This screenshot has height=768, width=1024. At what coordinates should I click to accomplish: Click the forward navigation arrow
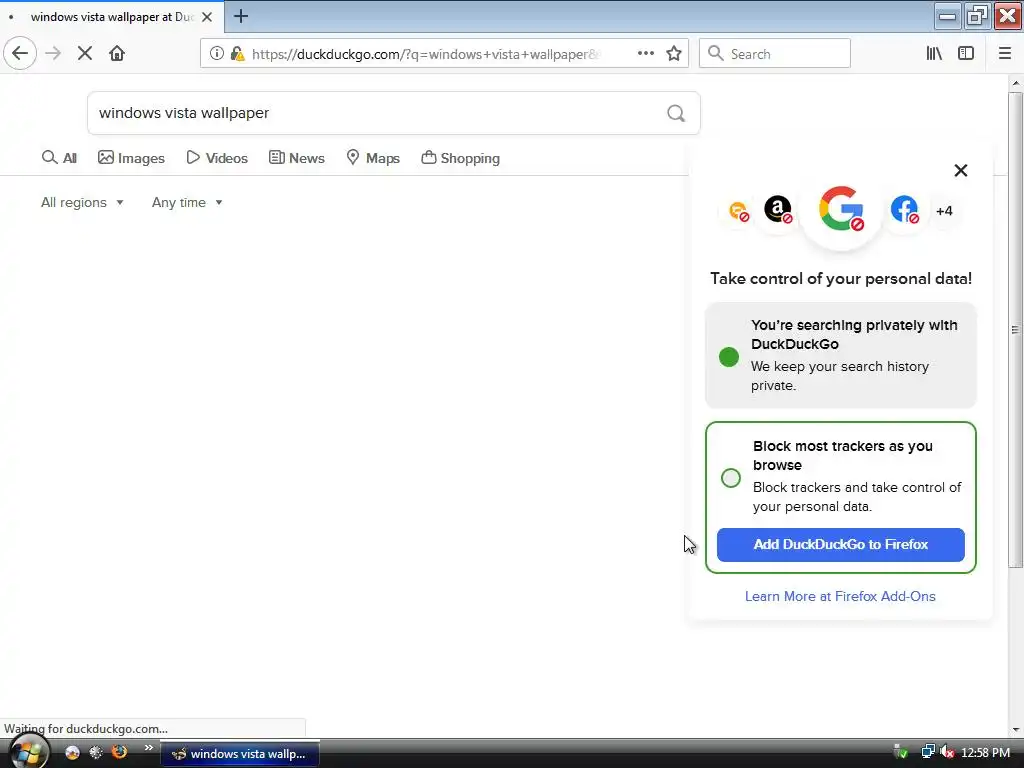coord(53,53)
